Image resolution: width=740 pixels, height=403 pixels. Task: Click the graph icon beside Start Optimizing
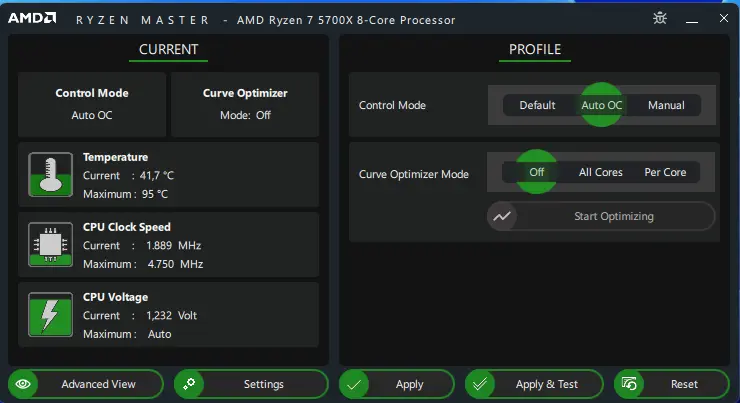(502, 216)
